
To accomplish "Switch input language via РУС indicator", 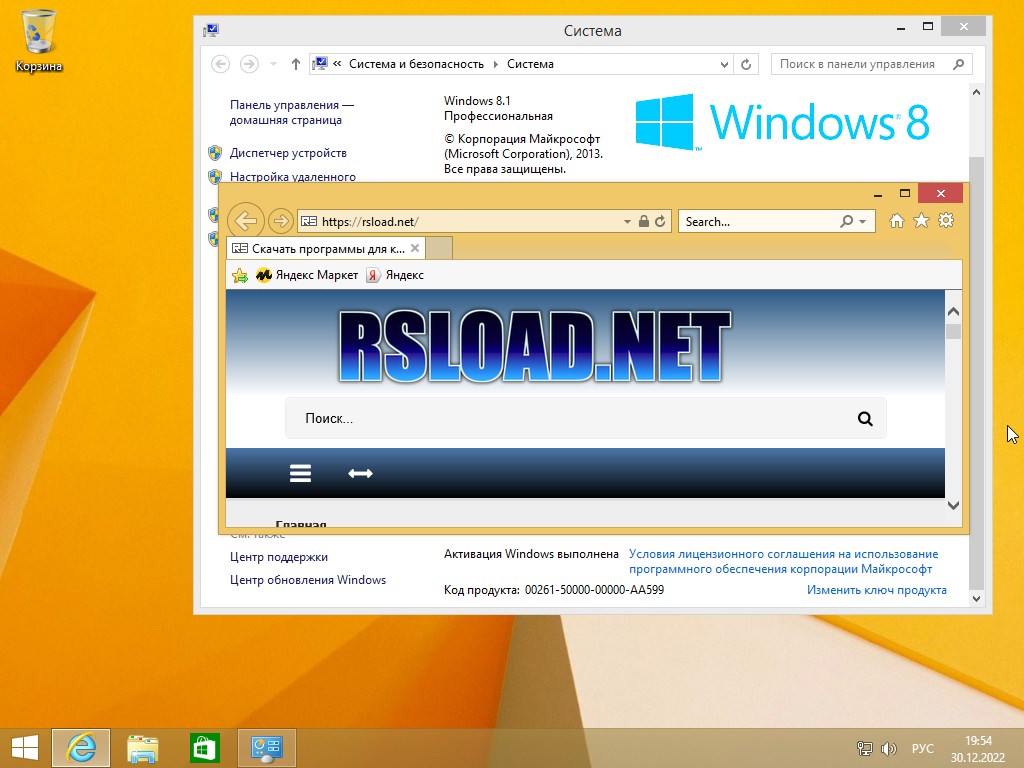I will click(923, 748).
